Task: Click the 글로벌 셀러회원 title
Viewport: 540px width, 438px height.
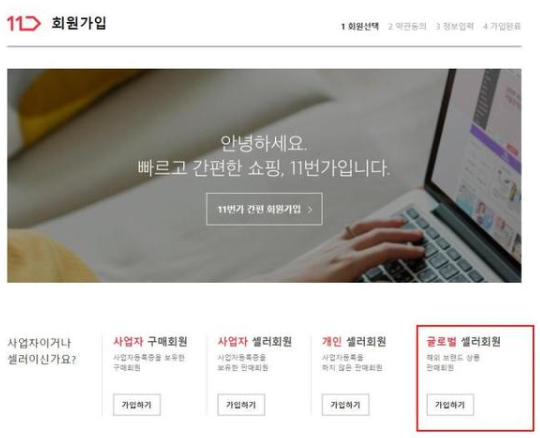Action: [464, 341]
